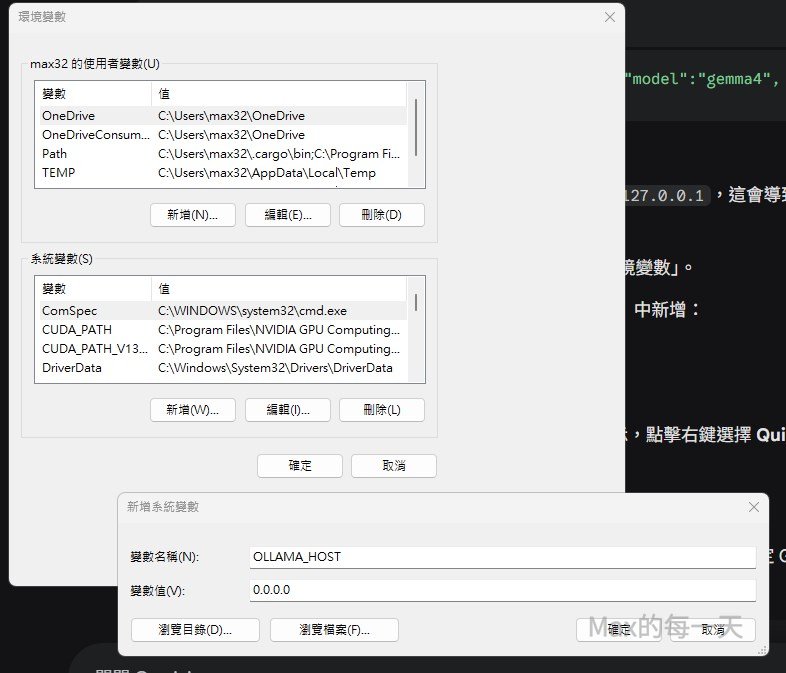Screen dimensions: 786x673
Task: Click New (新增) button for system variables
Action: click(192, 410)
